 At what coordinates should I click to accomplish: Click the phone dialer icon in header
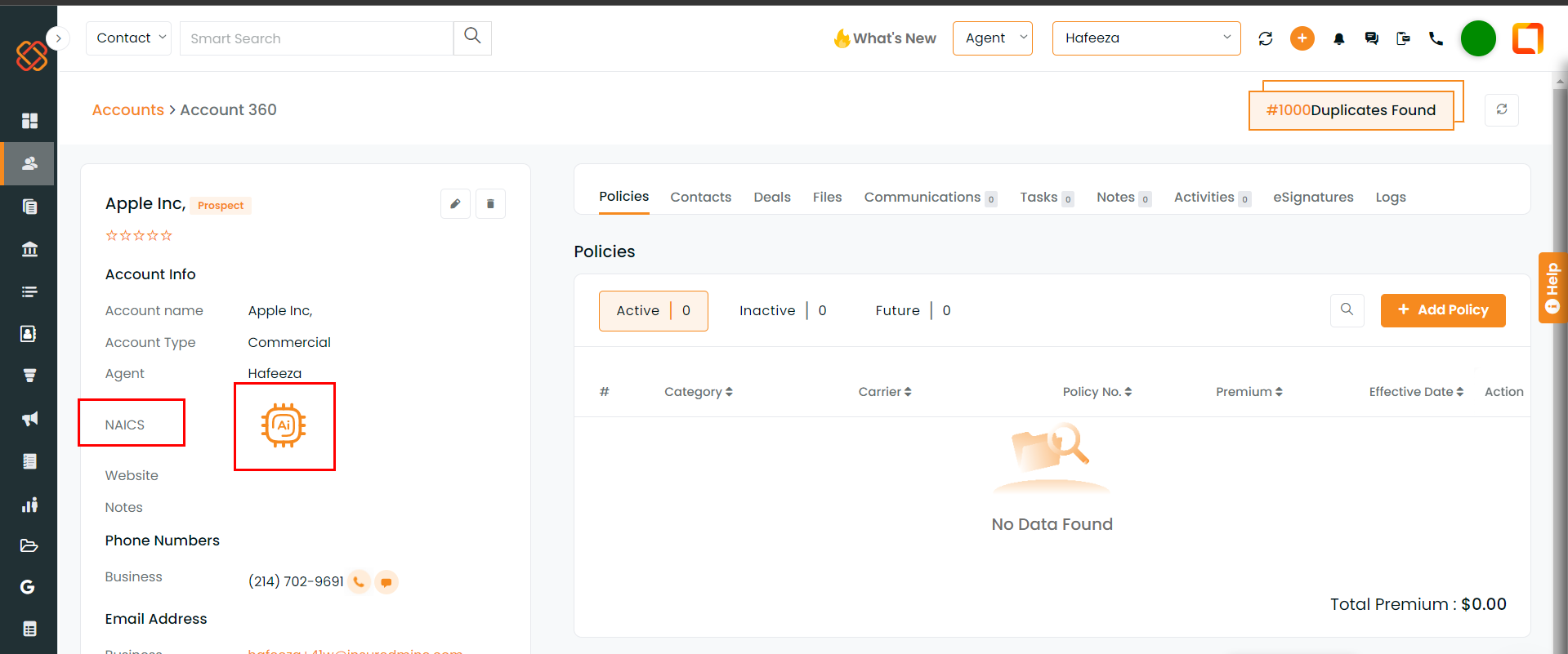(1436, 38)
